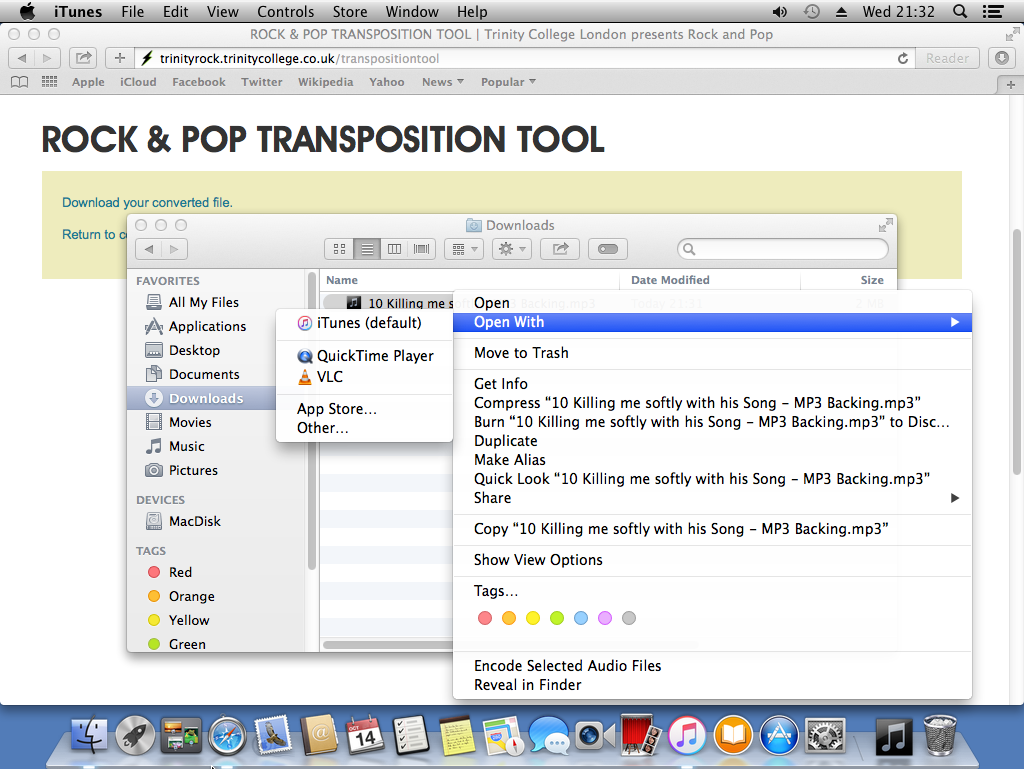
Task: Click Safari page vertical scrollbar
Action: click(1017, 353)
